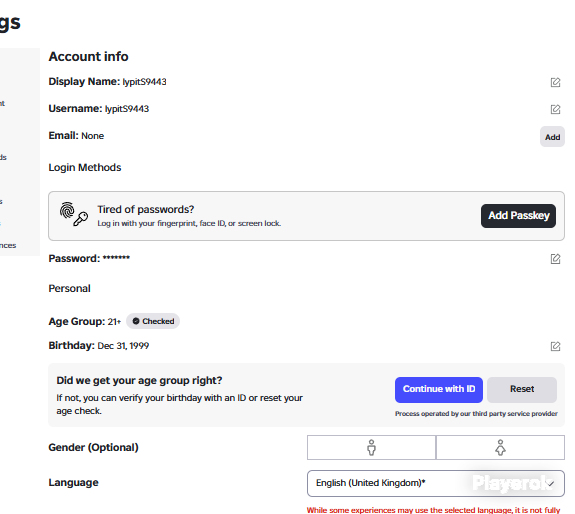
Task: Click the Tired of passwords banner
Action: 306,216
